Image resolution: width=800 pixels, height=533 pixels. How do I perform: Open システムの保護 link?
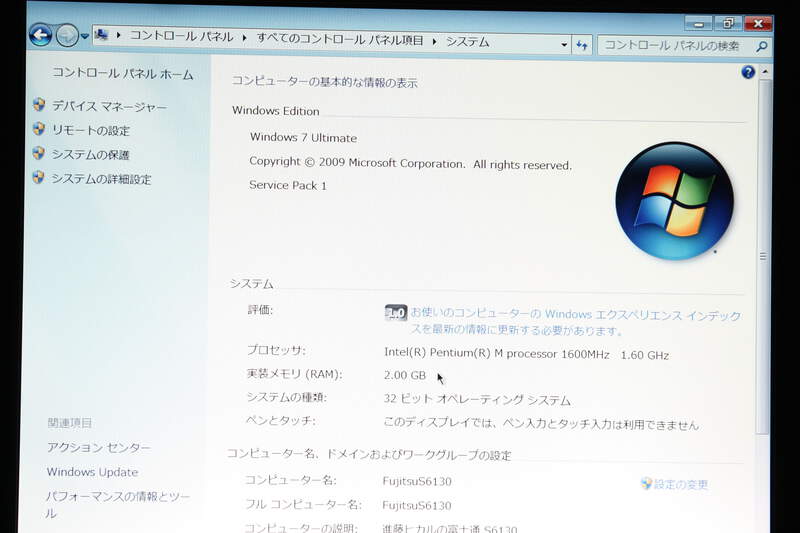coord(90,155)
